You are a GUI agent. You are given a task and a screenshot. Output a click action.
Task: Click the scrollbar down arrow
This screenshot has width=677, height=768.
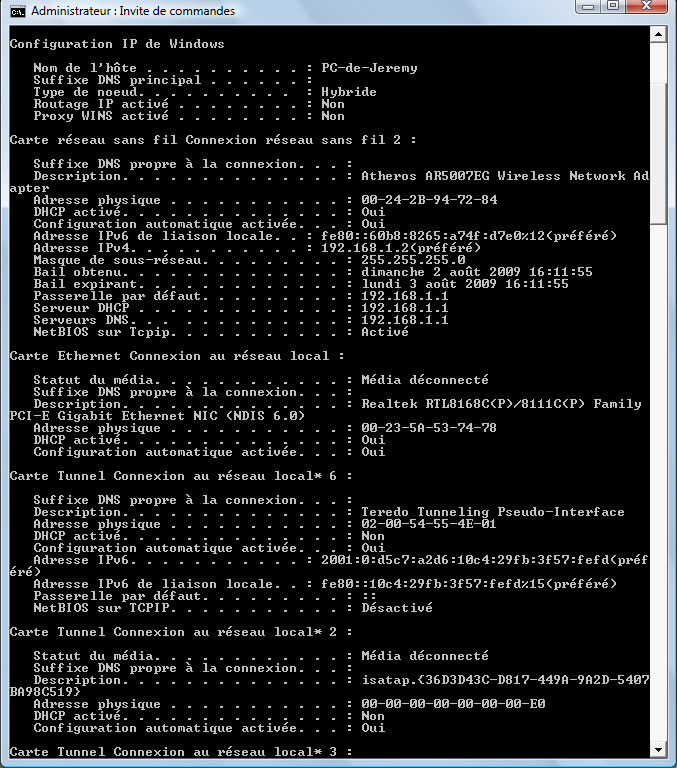658,749
